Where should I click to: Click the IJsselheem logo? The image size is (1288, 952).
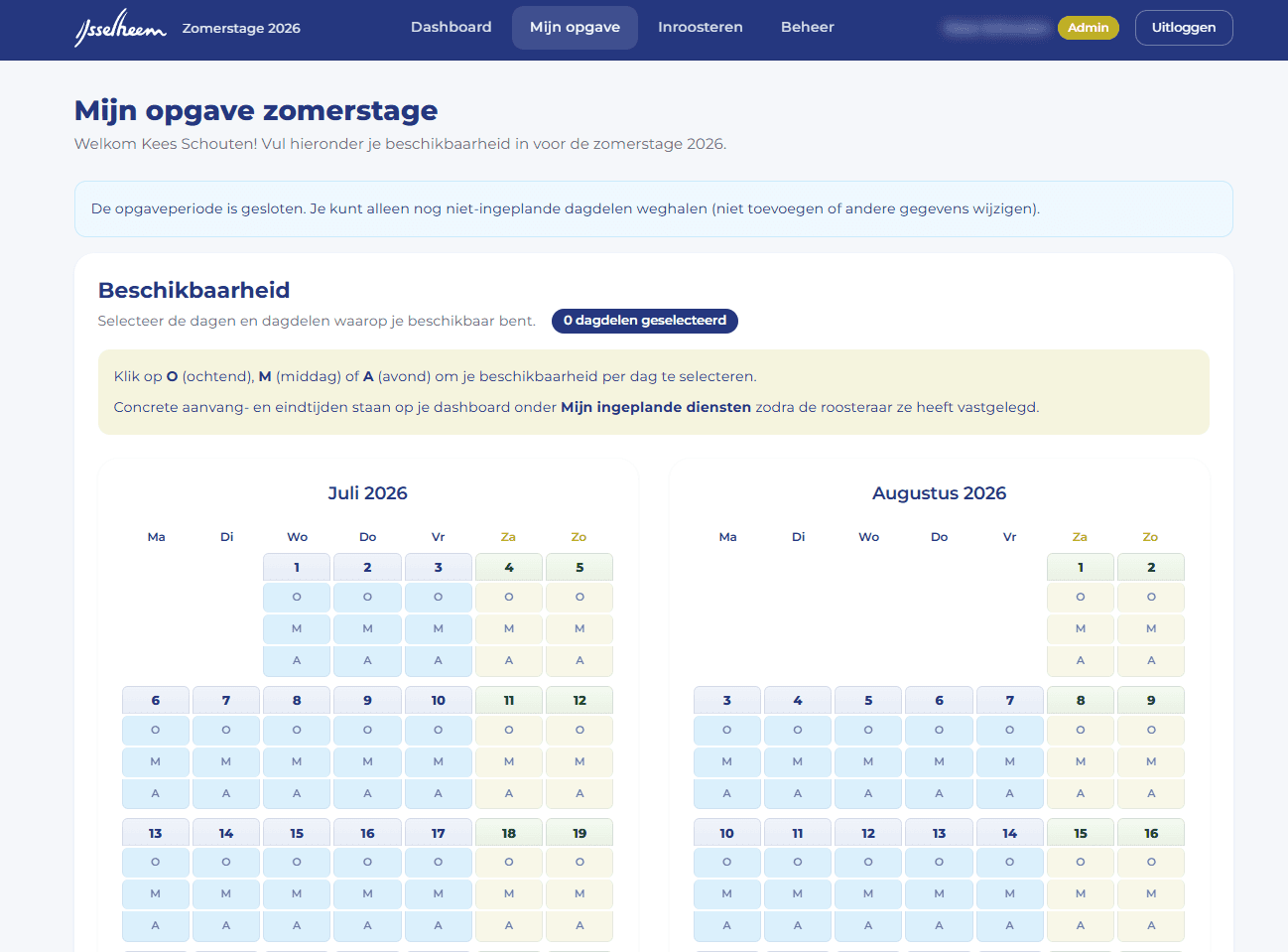120,28
